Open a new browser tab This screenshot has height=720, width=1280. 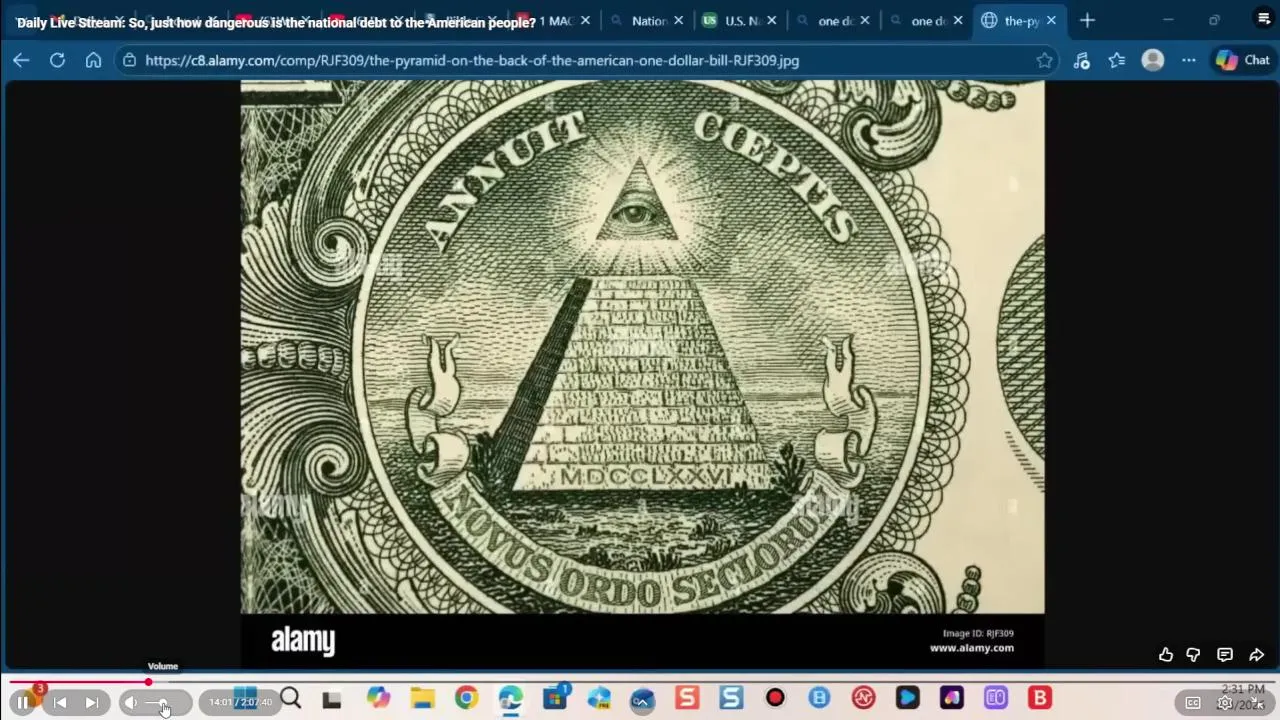point(1087,20)
